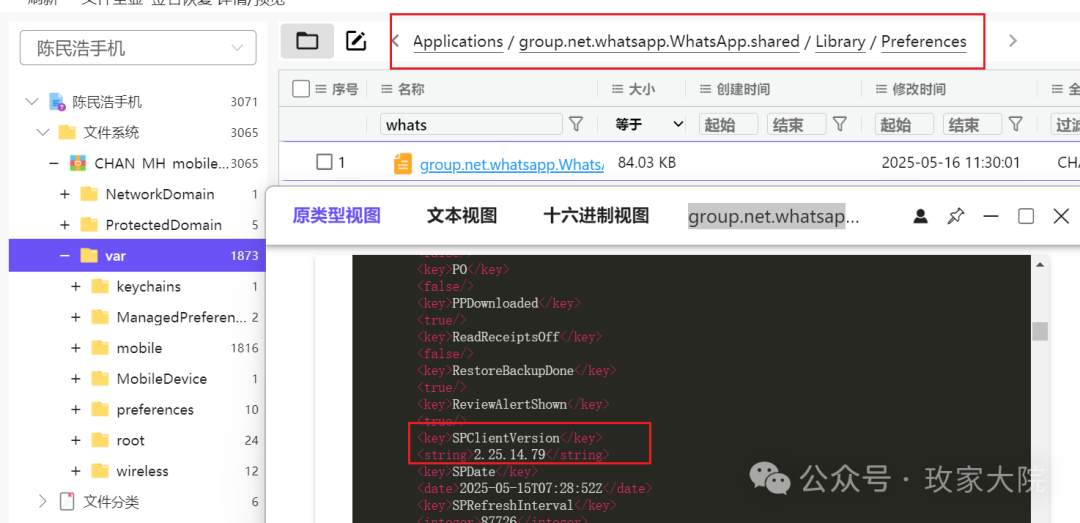Click the device icon next to 陈民浩手机 in tree
The image size is (1080, 523).
(56, 102)
